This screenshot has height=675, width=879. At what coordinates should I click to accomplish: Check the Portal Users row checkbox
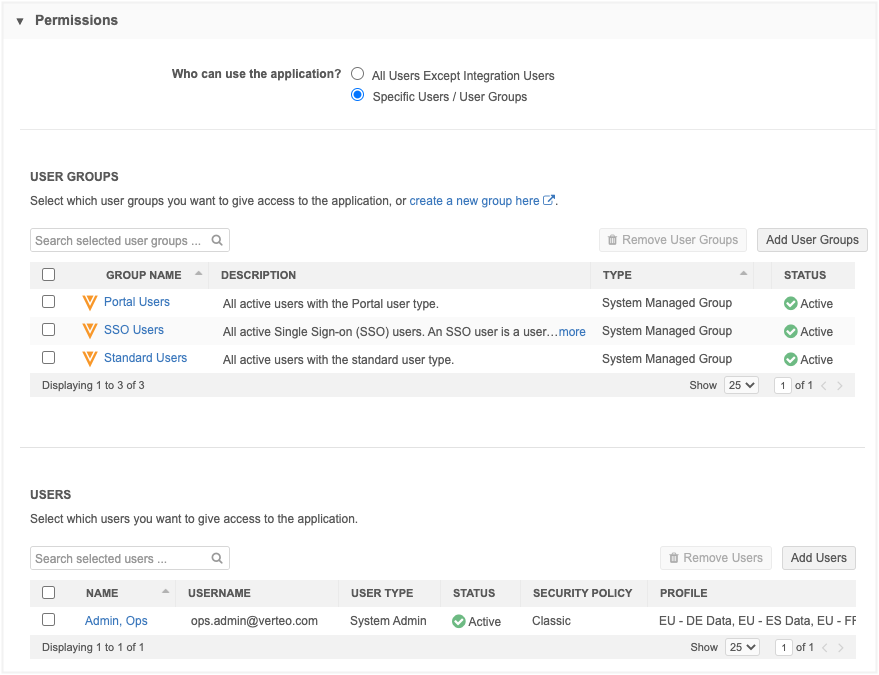click(x=48, y=302)
